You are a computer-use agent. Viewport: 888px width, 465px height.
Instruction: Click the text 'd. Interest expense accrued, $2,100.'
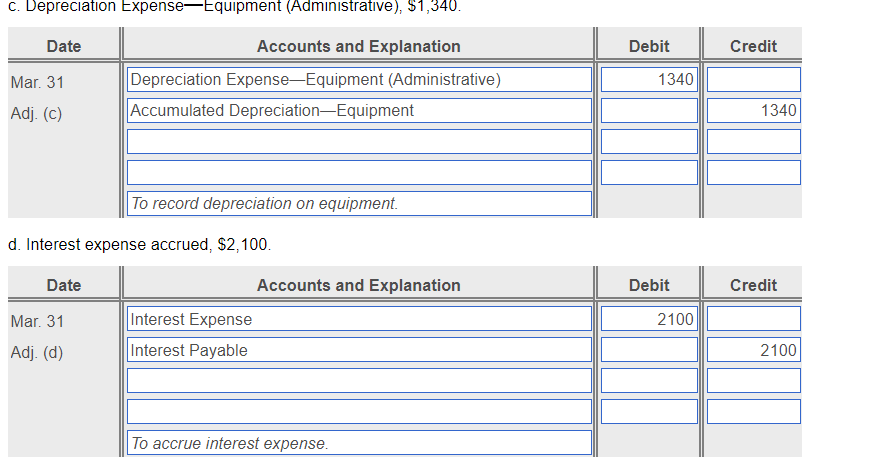[x=139, y=245]
